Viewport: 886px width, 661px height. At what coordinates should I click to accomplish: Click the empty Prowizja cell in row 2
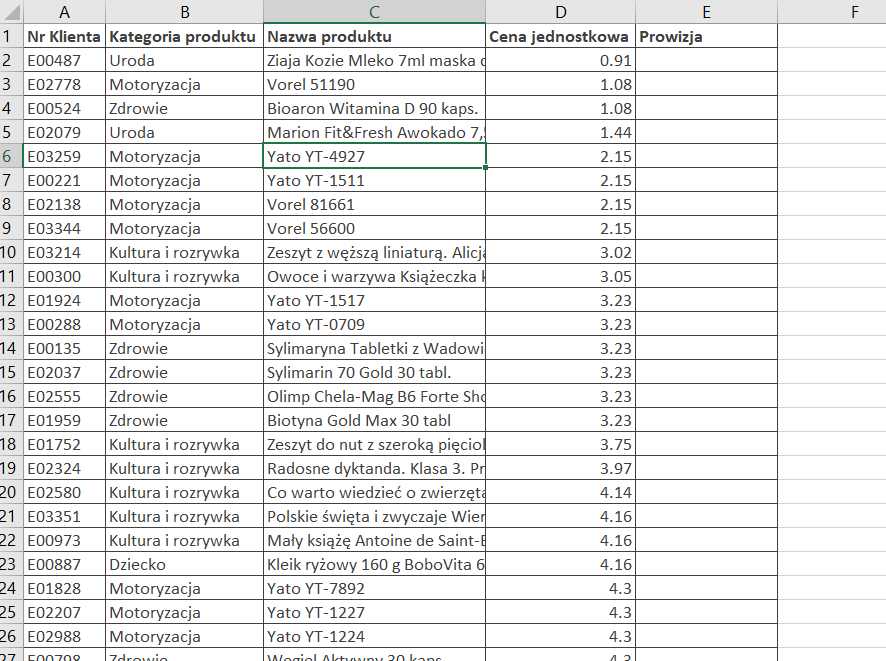coord(706,60)
